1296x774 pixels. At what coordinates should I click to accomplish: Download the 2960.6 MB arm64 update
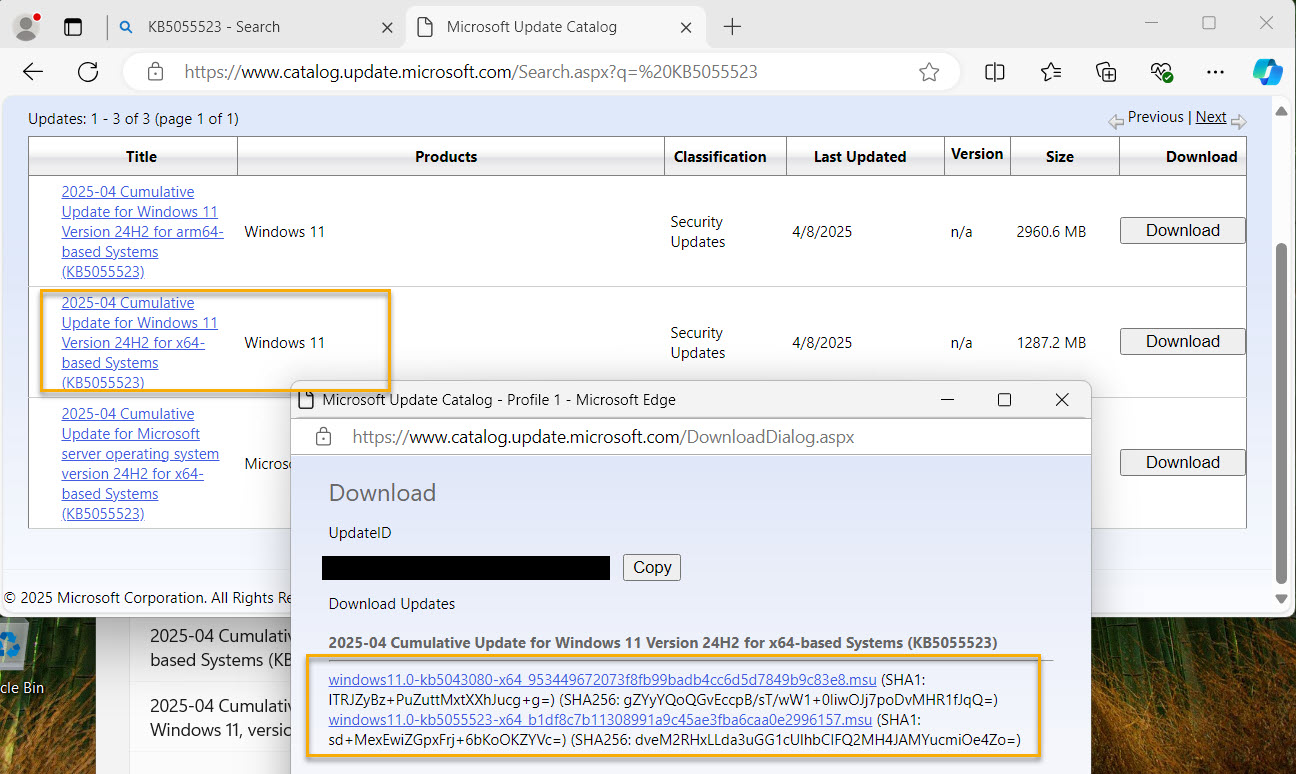point(1182,231)
